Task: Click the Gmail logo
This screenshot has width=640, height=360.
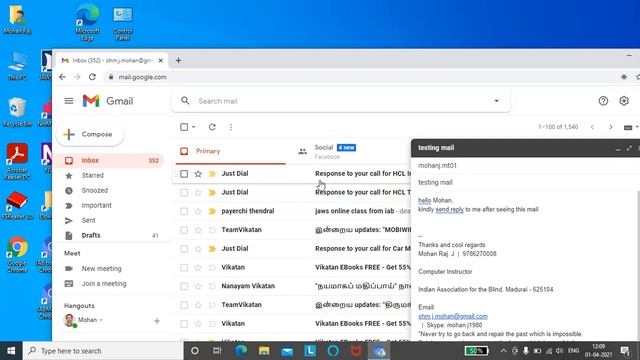Action: tap(108, 101)
